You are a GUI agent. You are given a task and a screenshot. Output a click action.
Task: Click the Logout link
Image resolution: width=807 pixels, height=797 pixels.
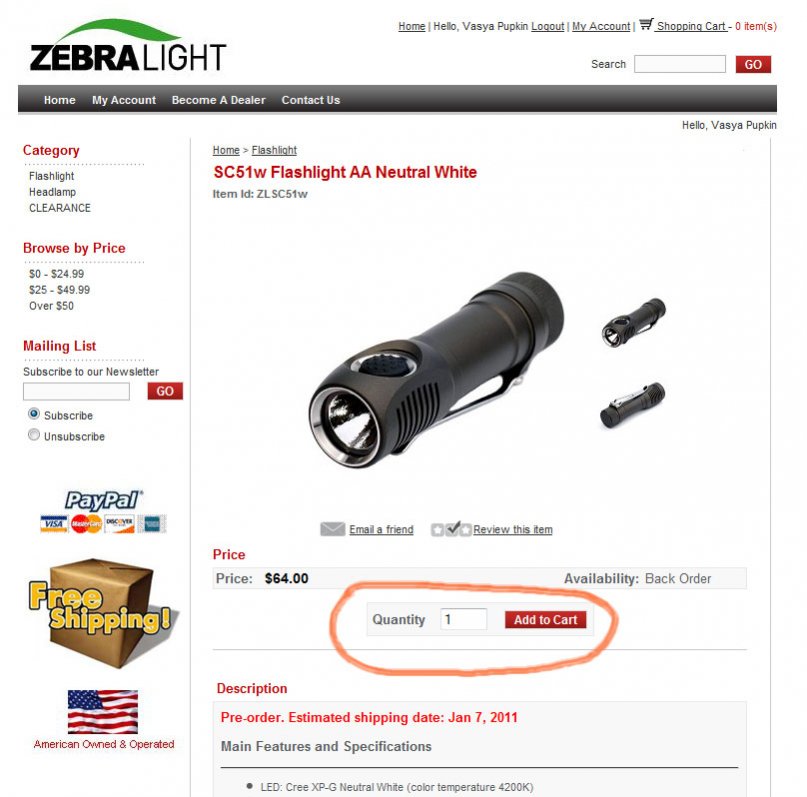point(548,26)
